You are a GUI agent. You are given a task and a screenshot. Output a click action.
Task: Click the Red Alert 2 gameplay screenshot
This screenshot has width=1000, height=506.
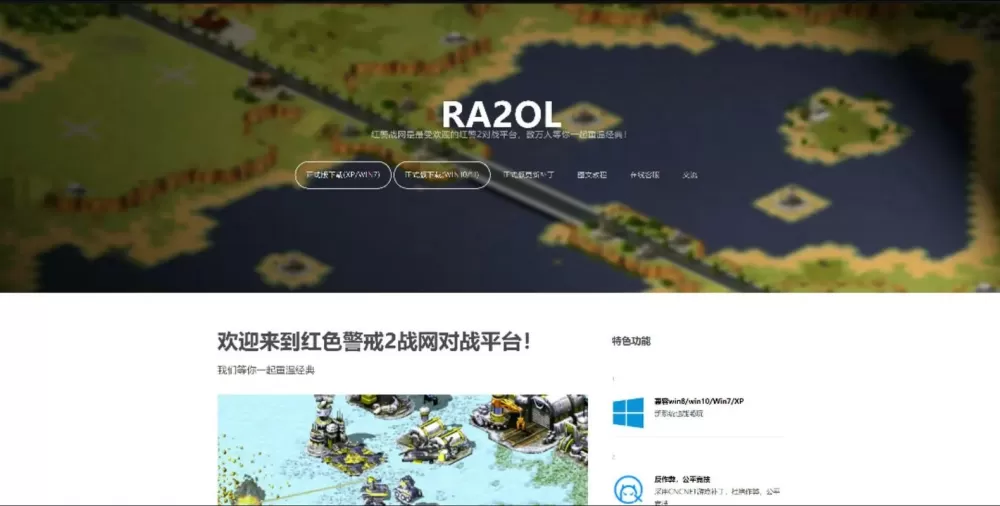point(402,450)
